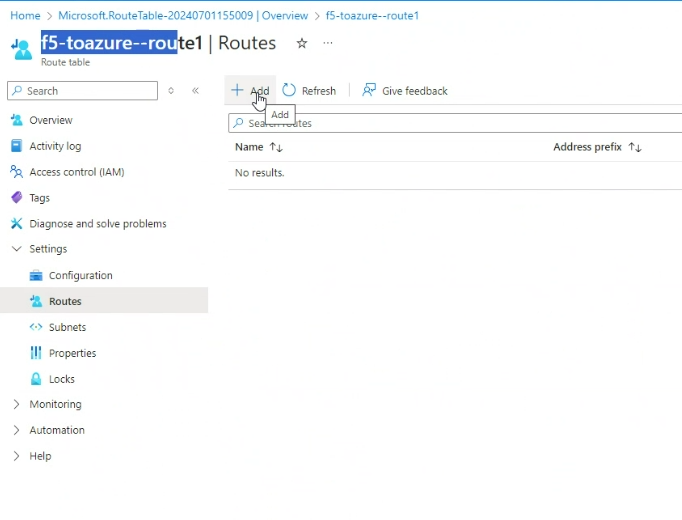
Task: Open the more options ellipsis menu
Action: coord(328,43)
